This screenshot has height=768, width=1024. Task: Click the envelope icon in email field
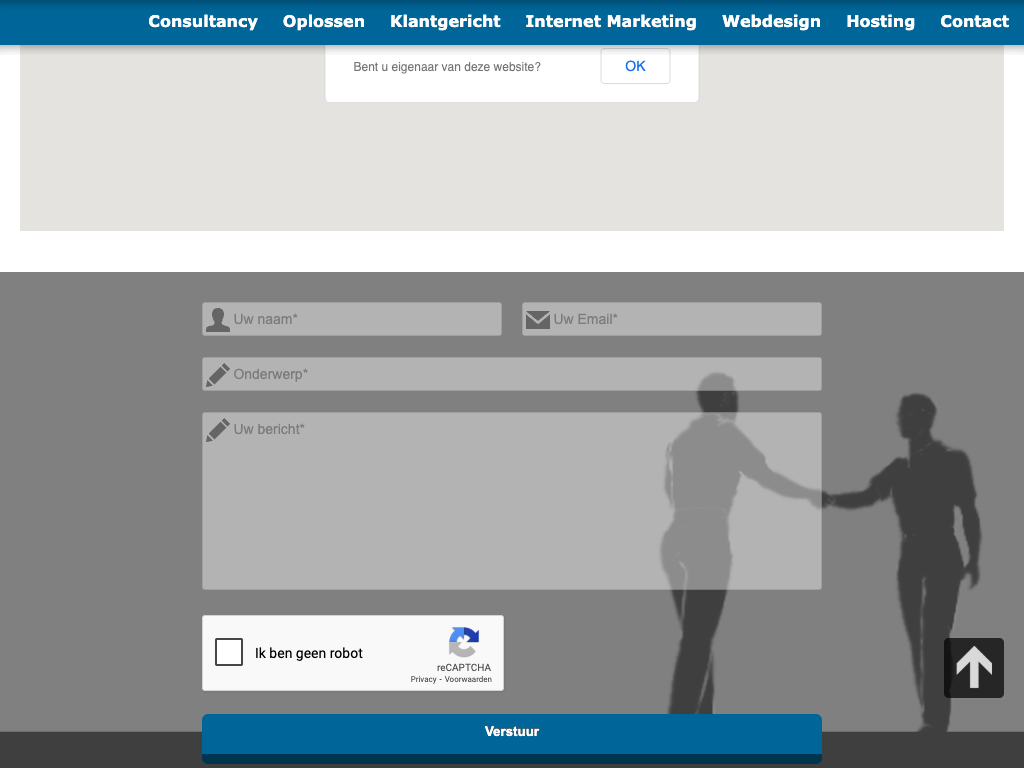[538, 320]
